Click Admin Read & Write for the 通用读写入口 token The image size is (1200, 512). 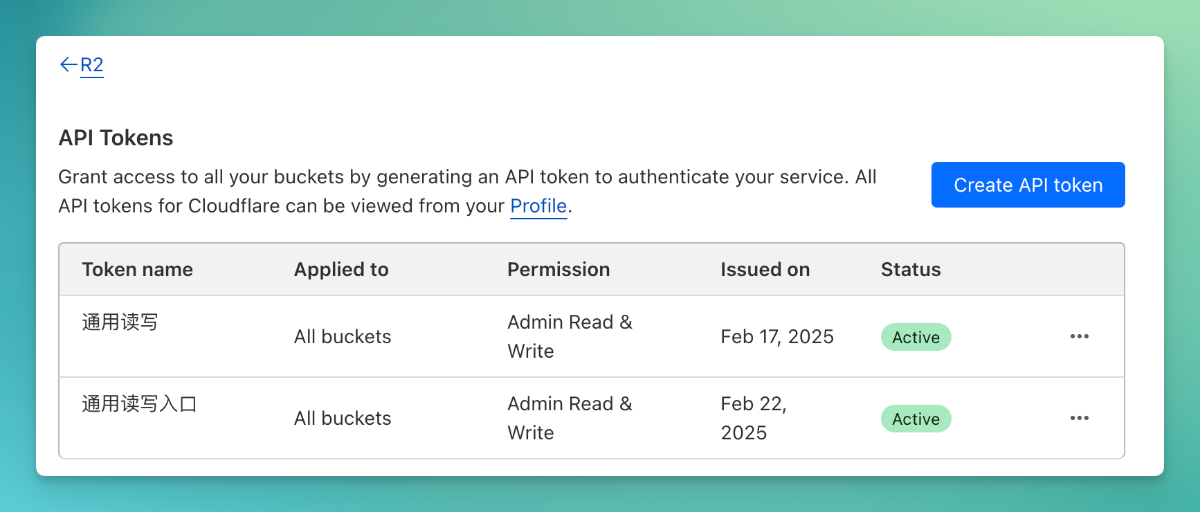tap(570, 419)
